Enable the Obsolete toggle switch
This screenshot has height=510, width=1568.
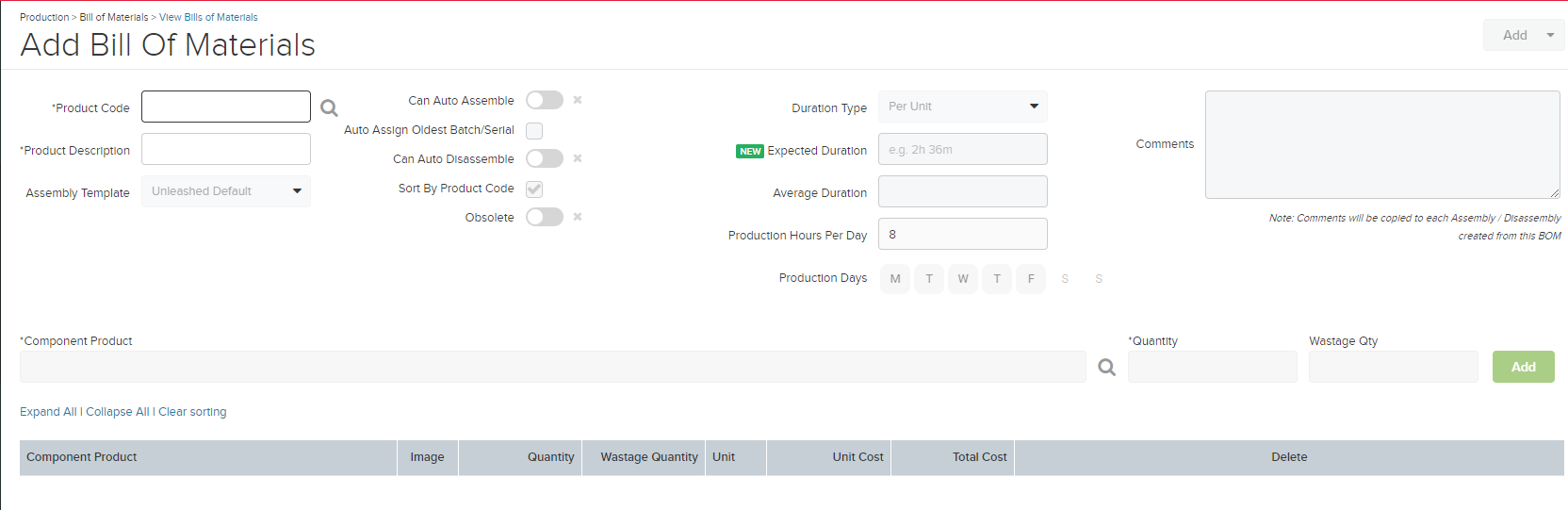pos(545,217)
